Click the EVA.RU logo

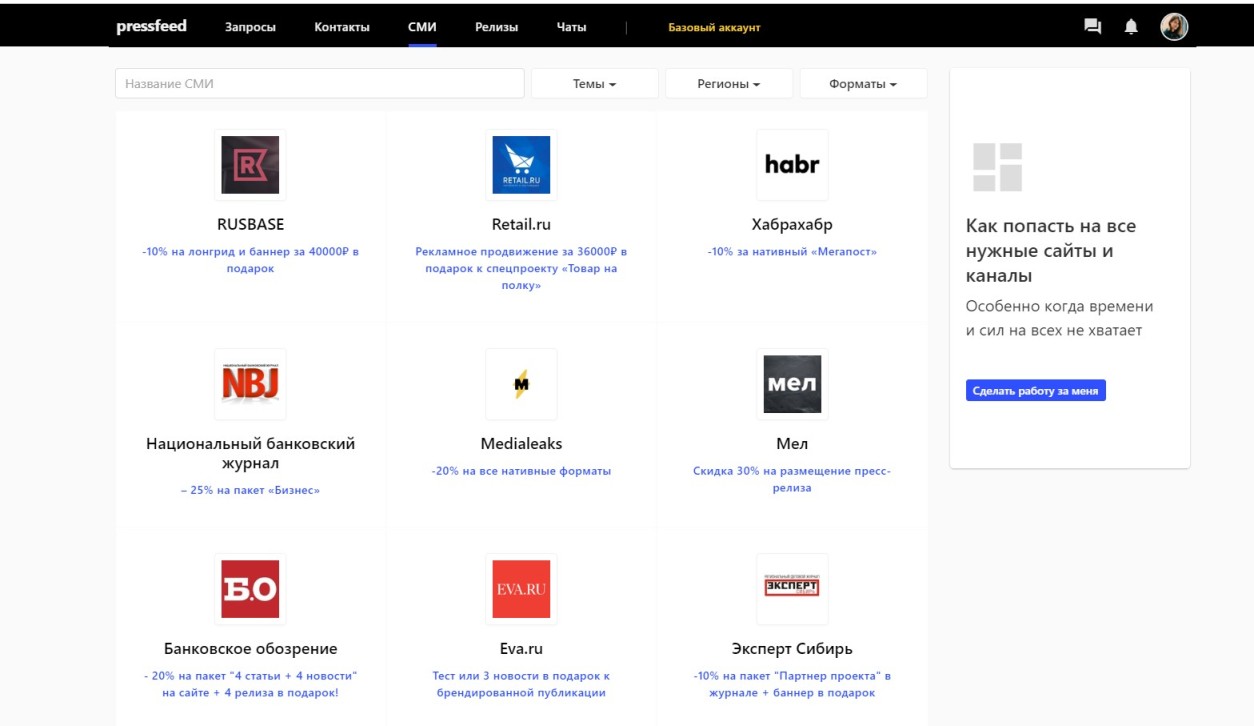click(521, 589)
